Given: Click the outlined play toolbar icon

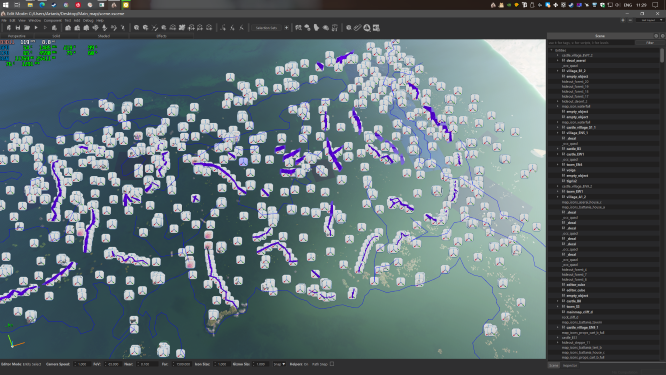Looking at the screenshot, I should (x=45, y=28).
